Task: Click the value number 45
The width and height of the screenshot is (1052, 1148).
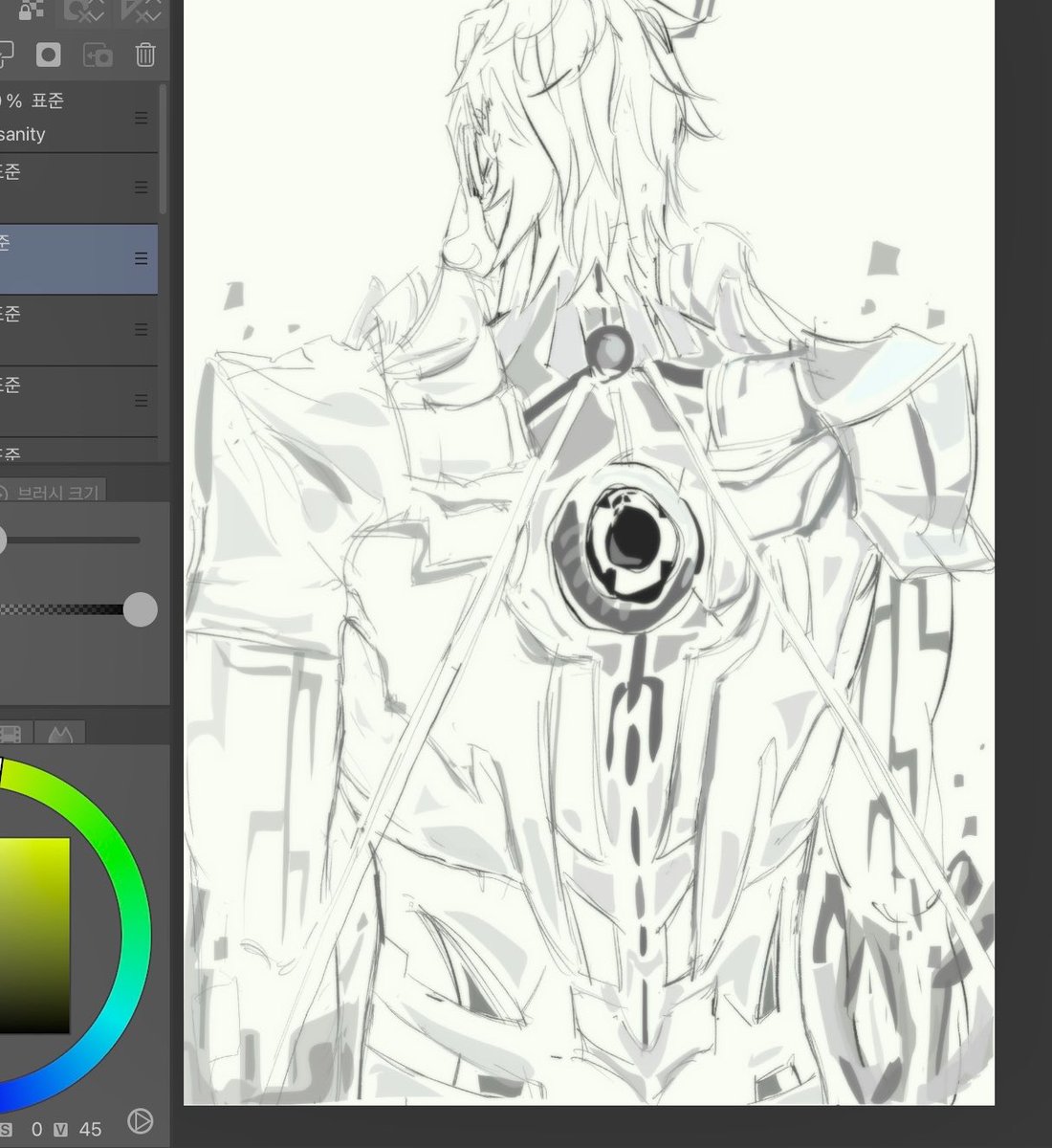Action: [x=90, y=1129]
